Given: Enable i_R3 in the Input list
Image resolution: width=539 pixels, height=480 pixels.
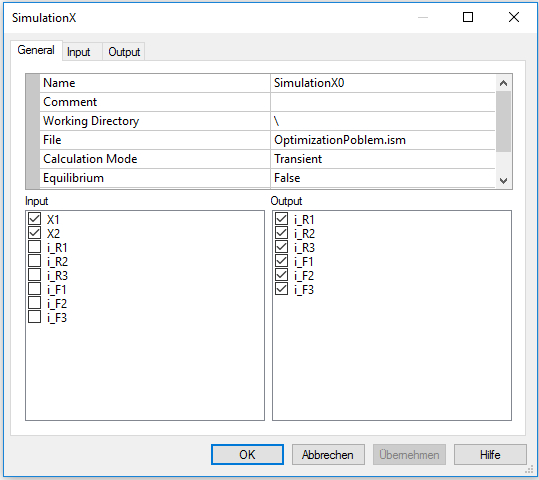Looking at the screenshot, I should (x=35, y=275).
